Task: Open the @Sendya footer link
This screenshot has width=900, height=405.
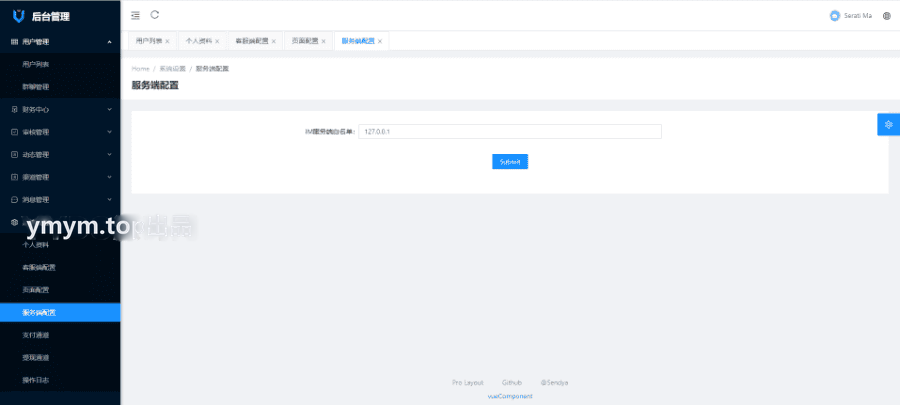Action: point(554,383)
